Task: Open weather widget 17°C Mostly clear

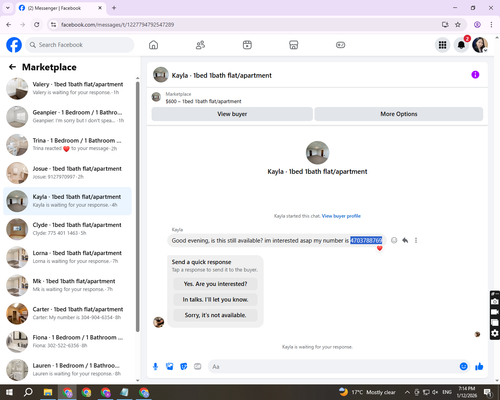Action: 367,392
